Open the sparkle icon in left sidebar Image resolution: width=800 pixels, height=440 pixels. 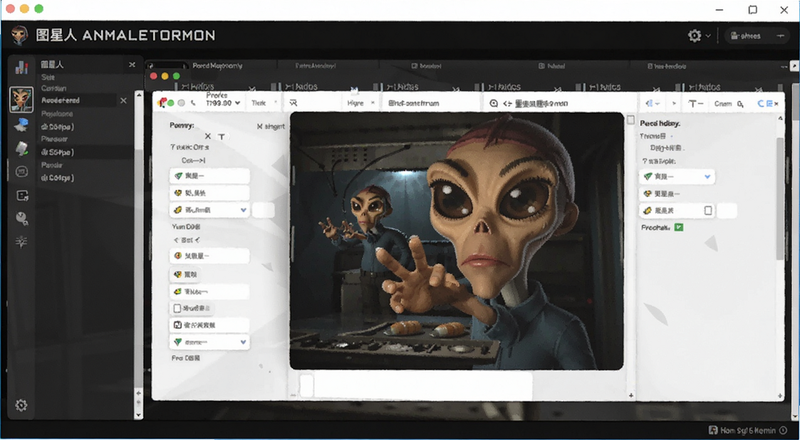click(x=21, y=241)
